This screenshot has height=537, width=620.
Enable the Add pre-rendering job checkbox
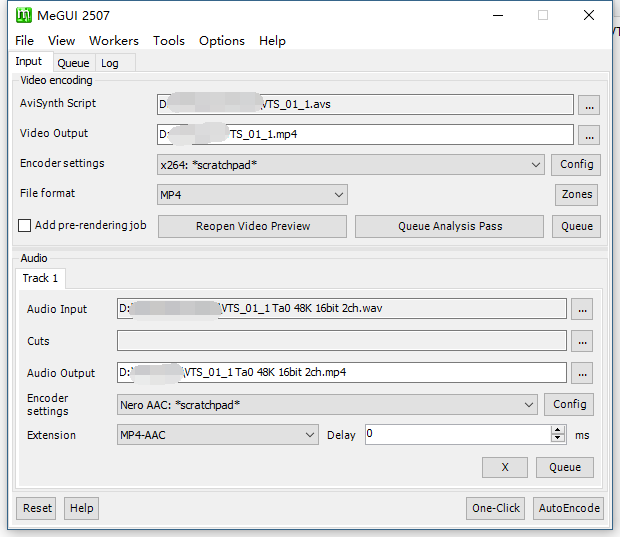coord(25,226)
